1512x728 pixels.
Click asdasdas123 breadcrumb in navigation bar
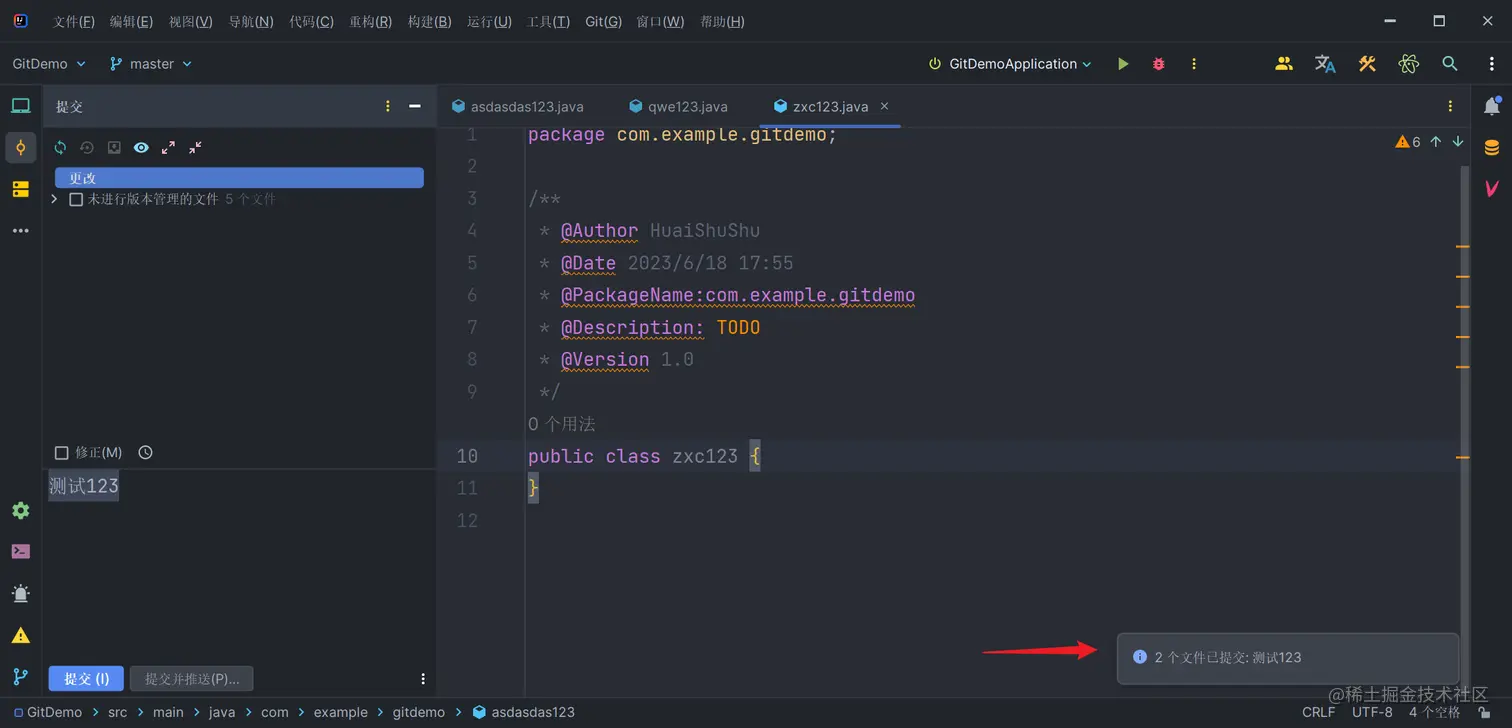[523, 713]
